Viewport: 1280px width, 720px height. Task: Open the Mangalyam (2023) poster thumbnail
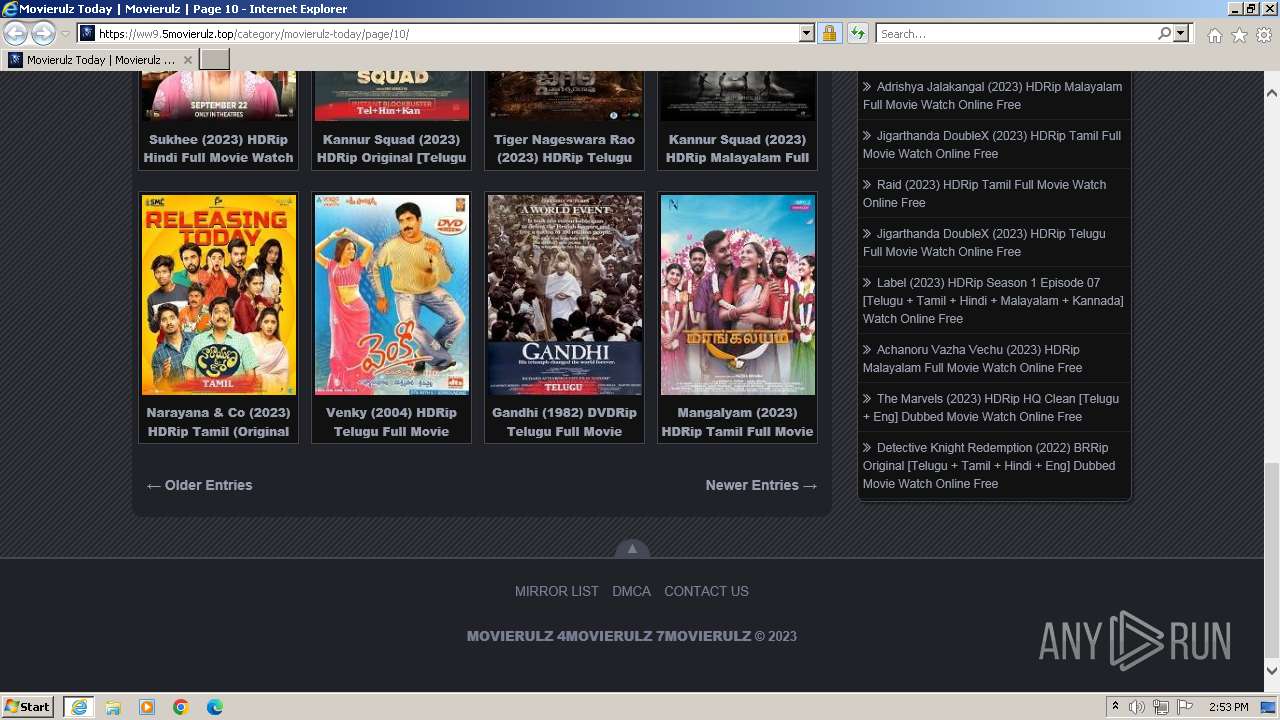click(737, 295)
